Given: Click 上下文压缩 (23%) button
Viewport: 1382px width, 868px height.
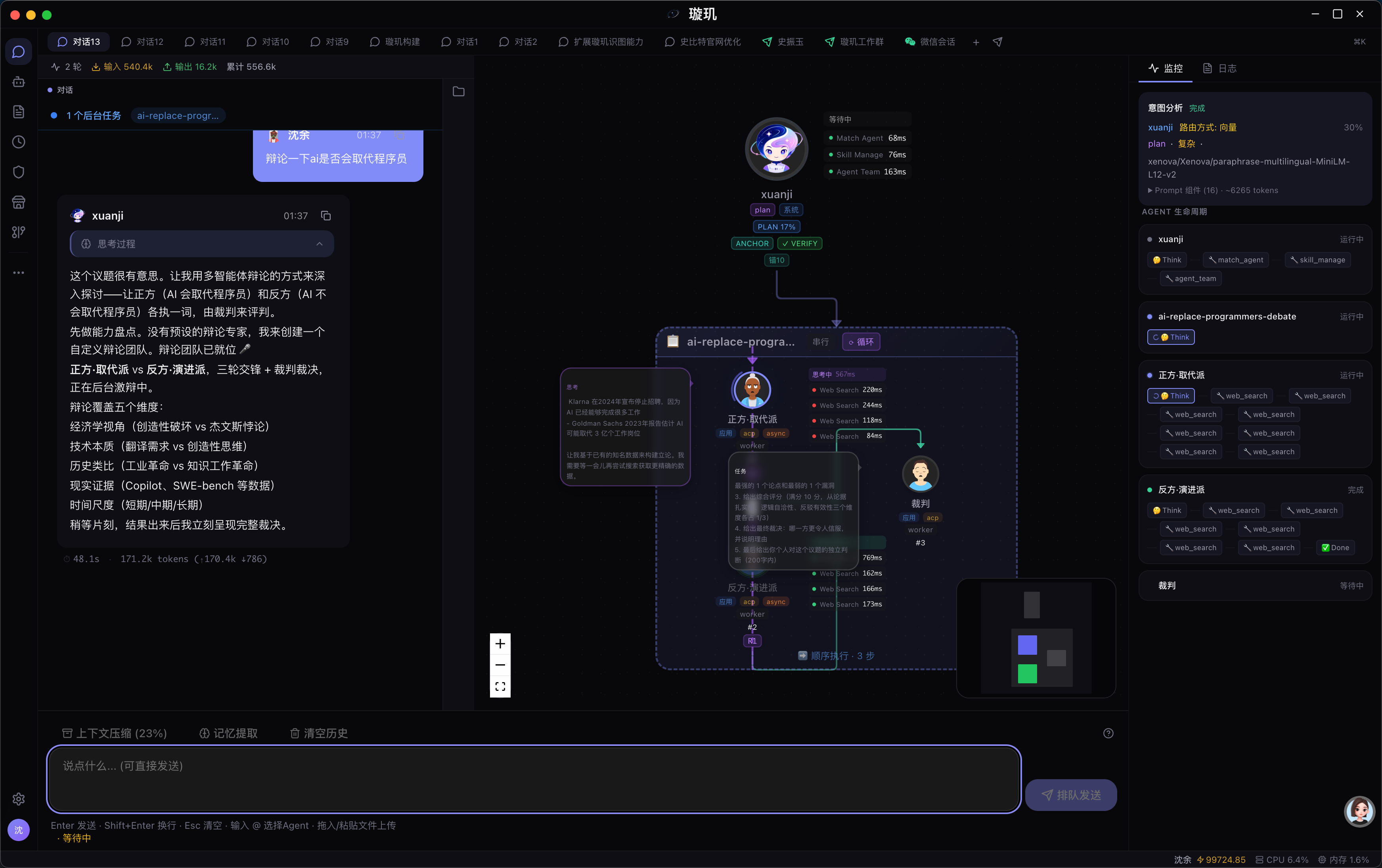Looking at the screenshot, I should click(114, 733).
